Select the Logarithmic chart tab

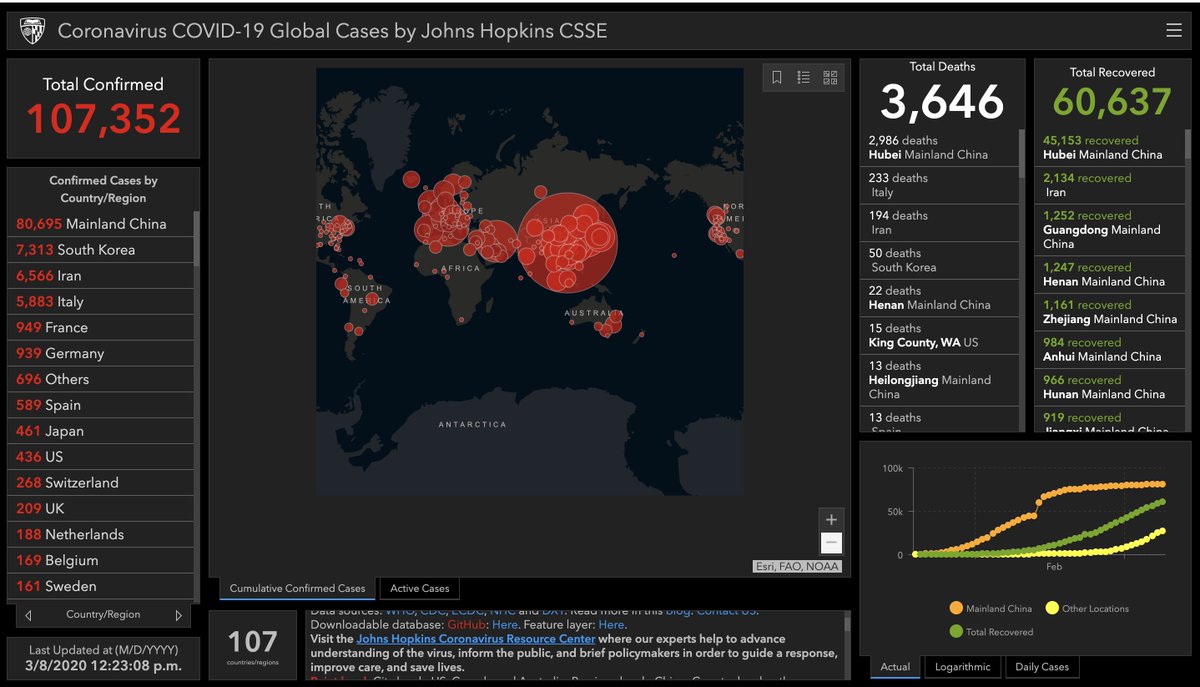coord(963,667)
